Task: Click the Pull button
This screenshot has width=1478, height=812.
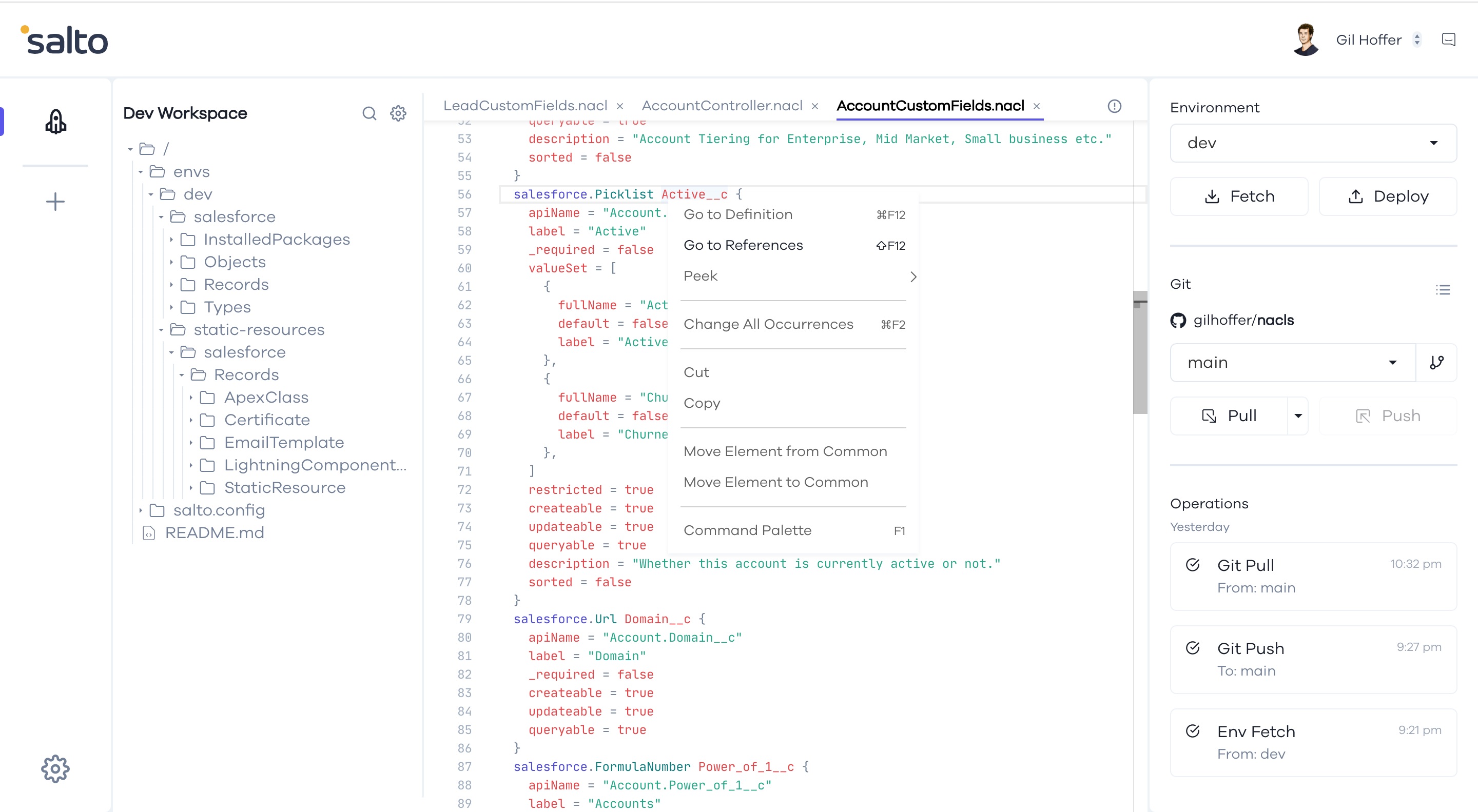Action: click(1229, 416)
